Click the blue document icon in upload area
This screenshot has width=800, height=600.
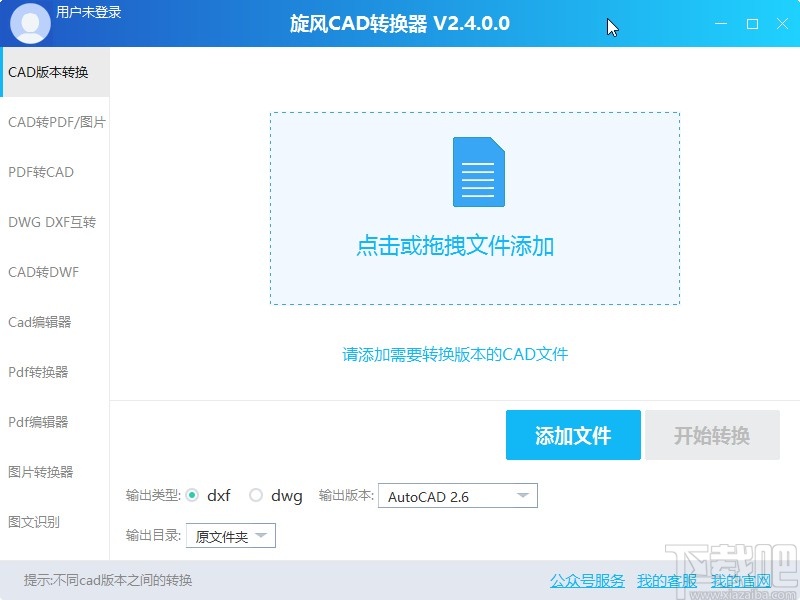(477, 172)
